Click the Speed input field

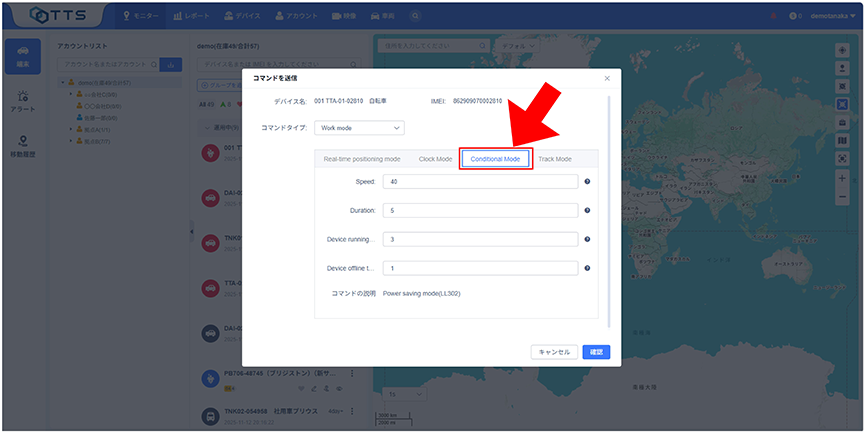tap(480, 182)
